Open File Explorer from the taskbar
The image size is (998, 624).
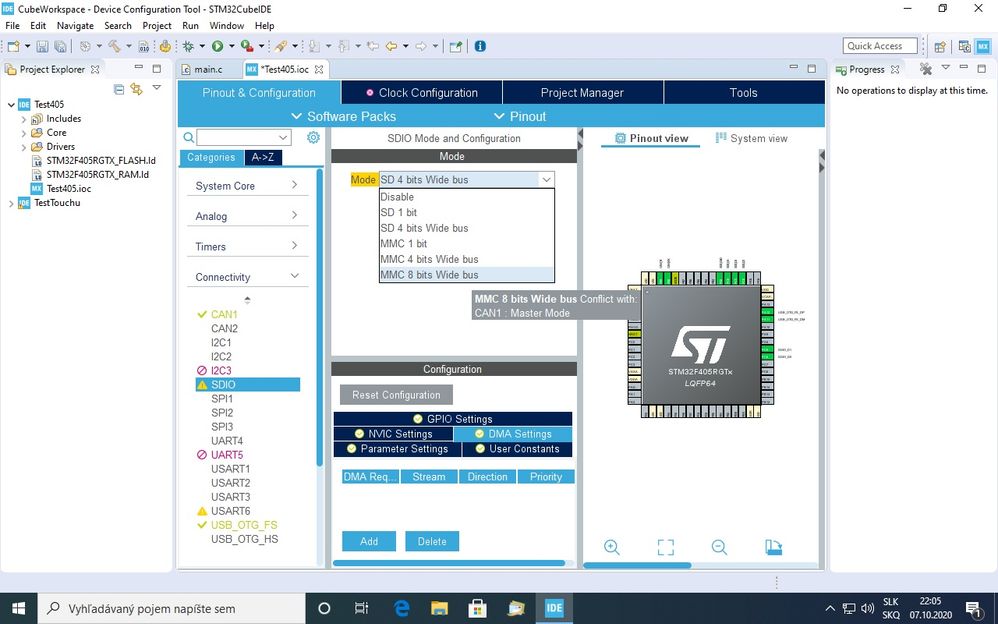click(x=439, y=608)
